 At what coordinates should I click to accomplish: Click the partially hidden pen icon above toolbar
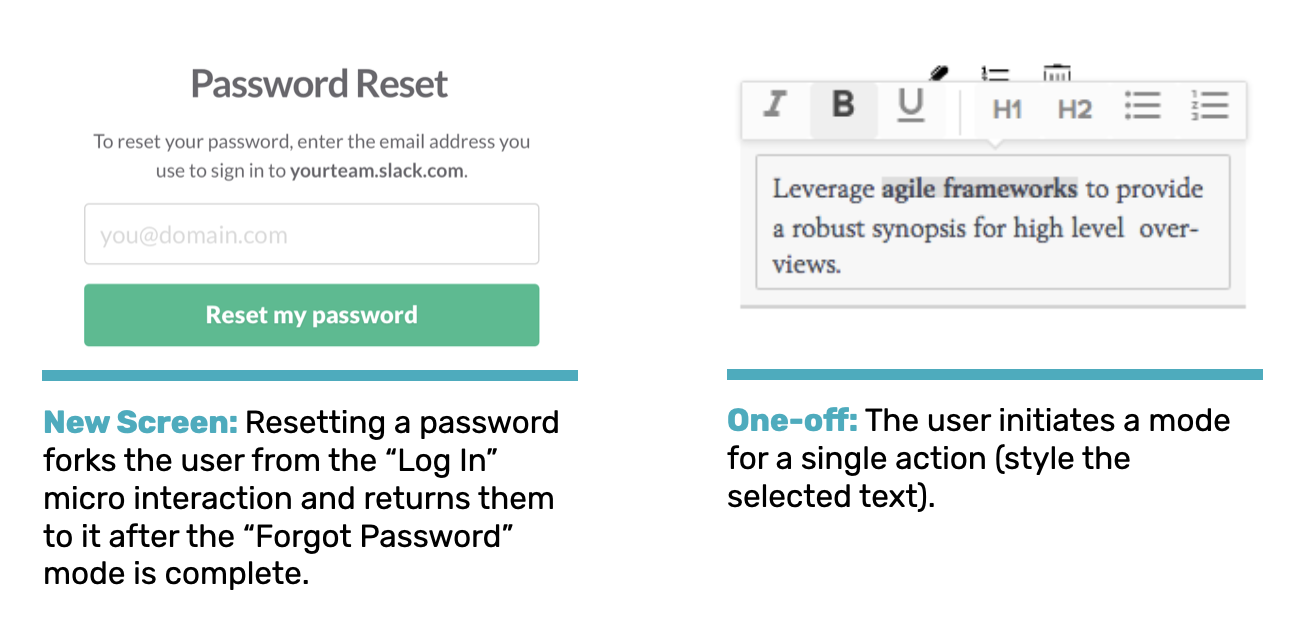point(938,73)
